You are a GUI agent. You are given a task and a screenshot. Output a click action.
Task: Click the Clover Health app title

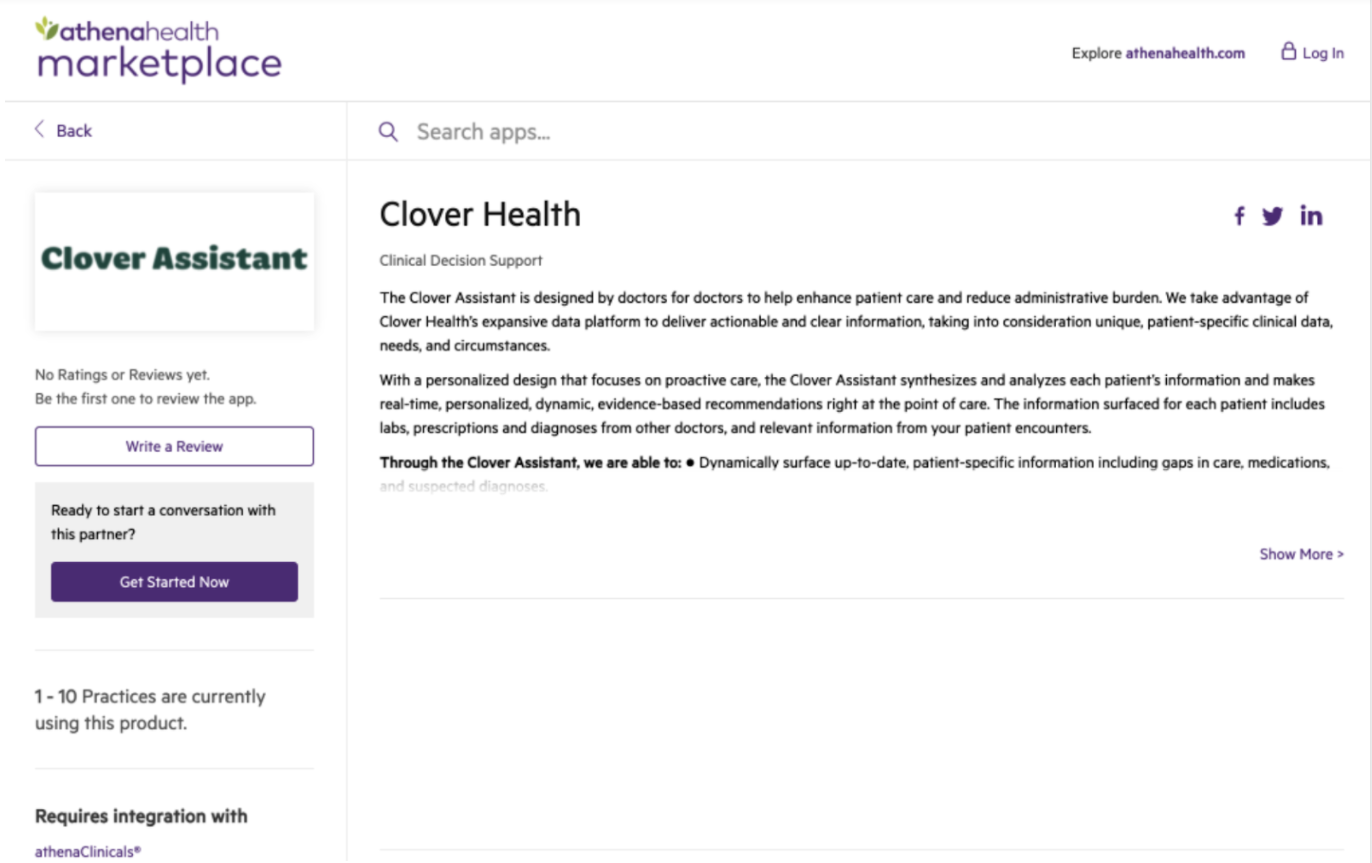pyautogui.click(x=479, y=213)
